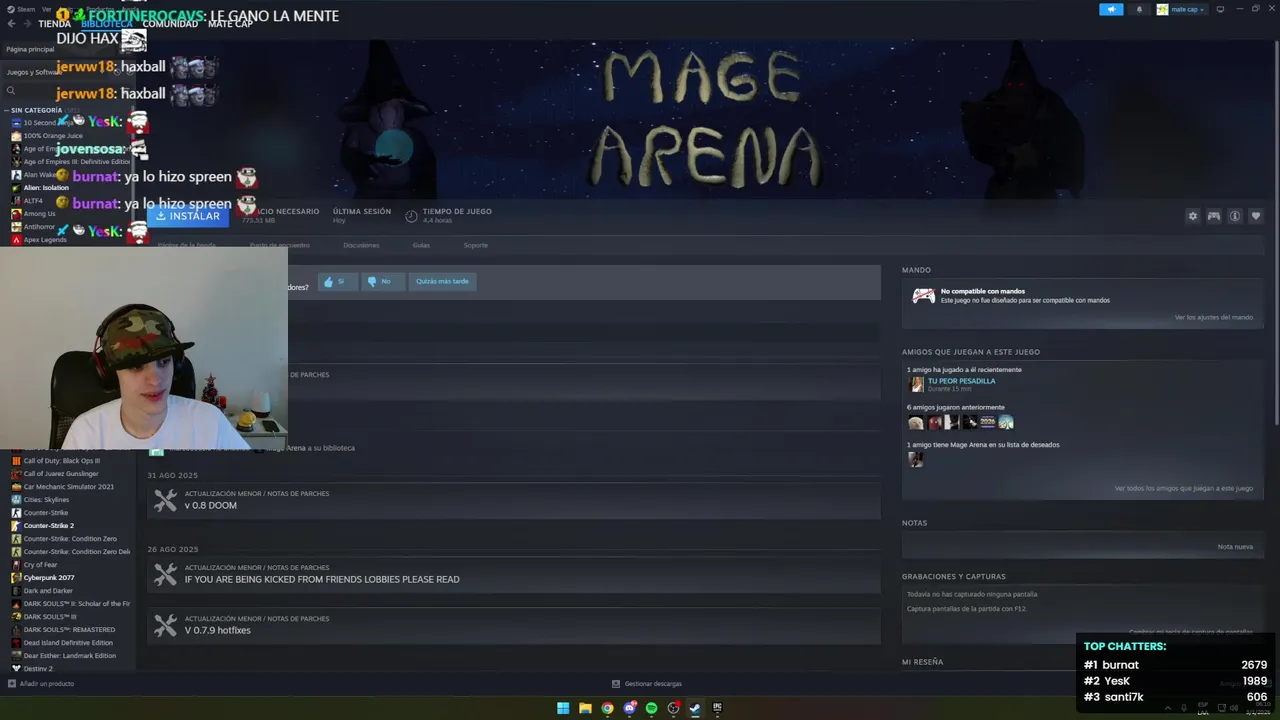The height and width of the screenshot is (720, 1280).
Task: Select Counter-Strike 2 in library
Action: point(48,526)
